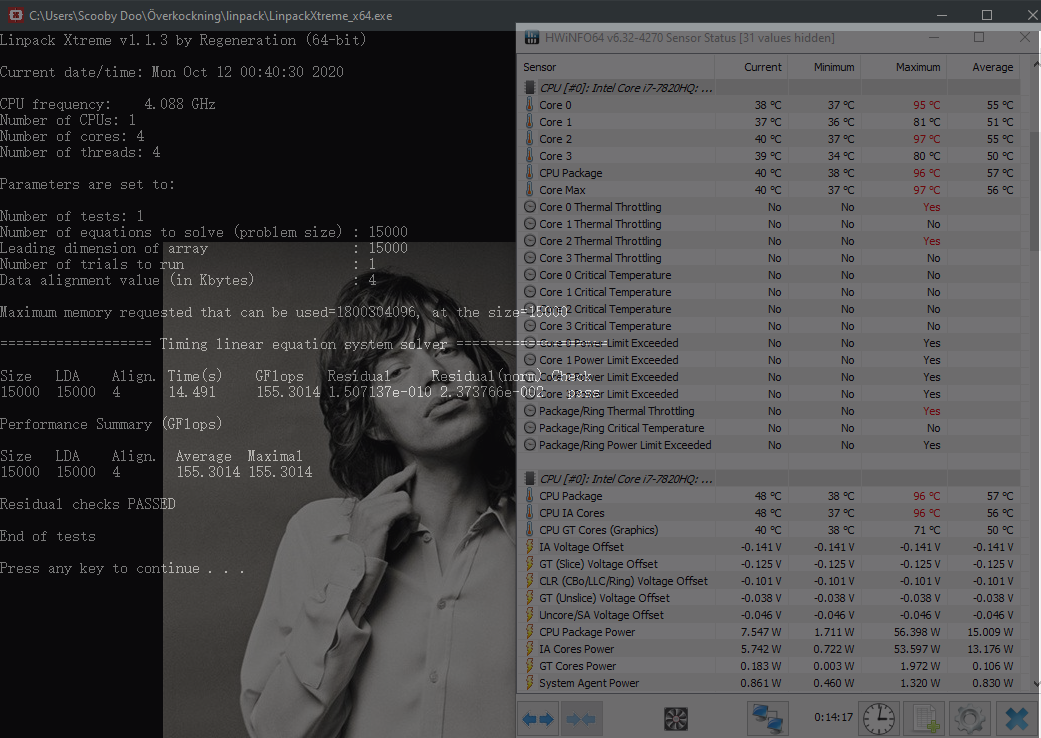Click 'CPU frequency: 4.088 GHz' line in console
1041x738 pixels.
[x=108, y=104]
